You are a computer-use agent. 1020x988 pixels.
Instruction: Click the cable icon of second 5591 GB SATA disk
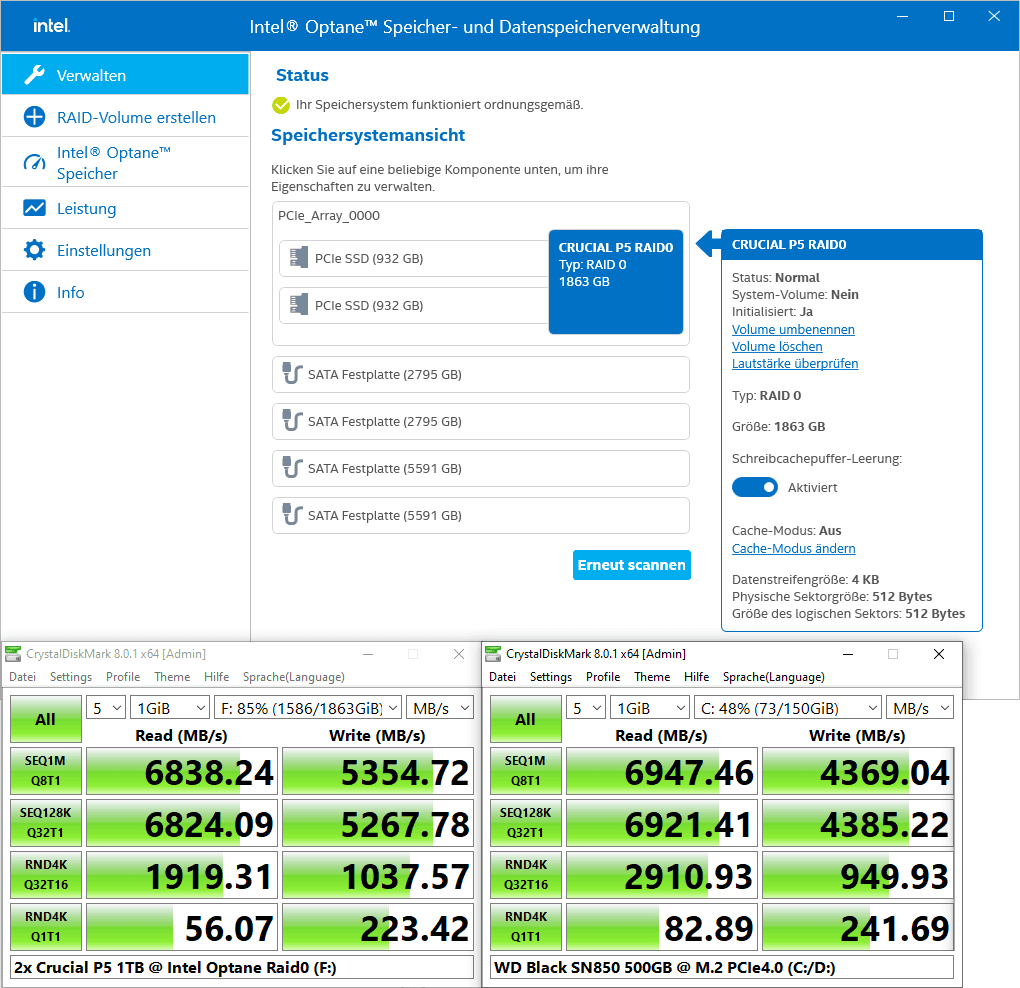click(292, 514)
